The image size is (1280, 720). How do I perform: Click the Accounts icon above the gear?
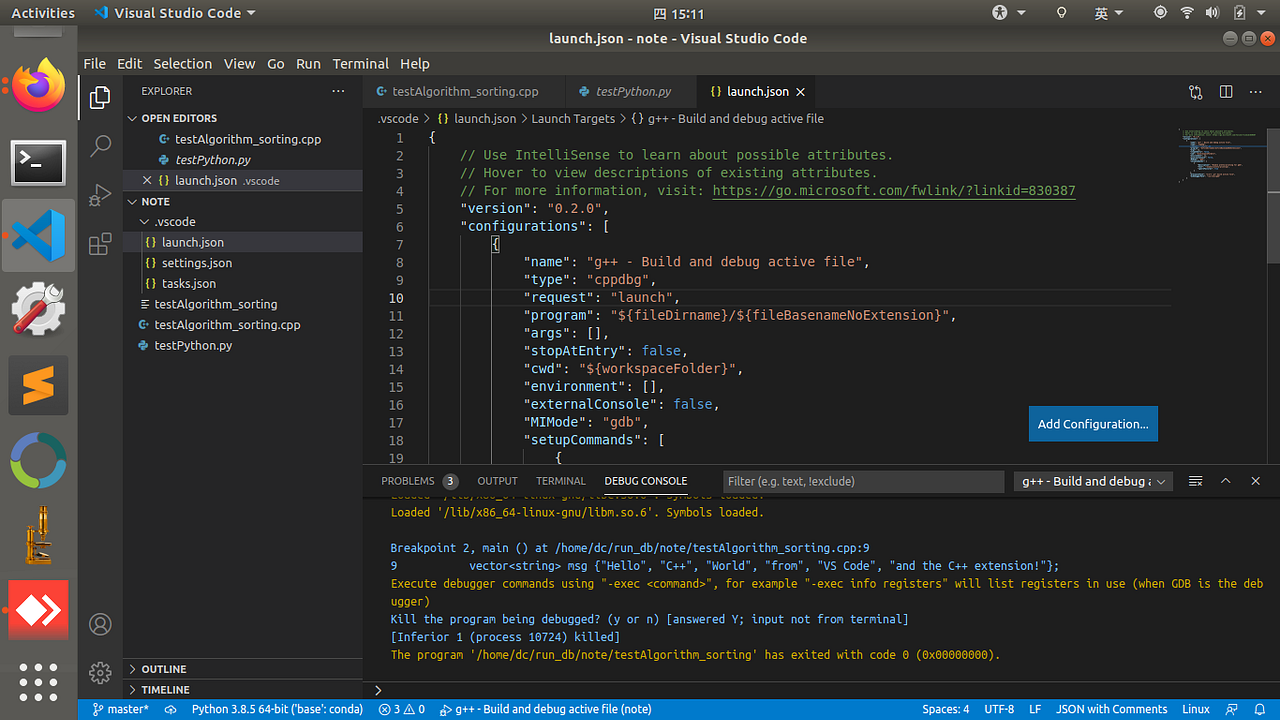[x=100, y=624]
